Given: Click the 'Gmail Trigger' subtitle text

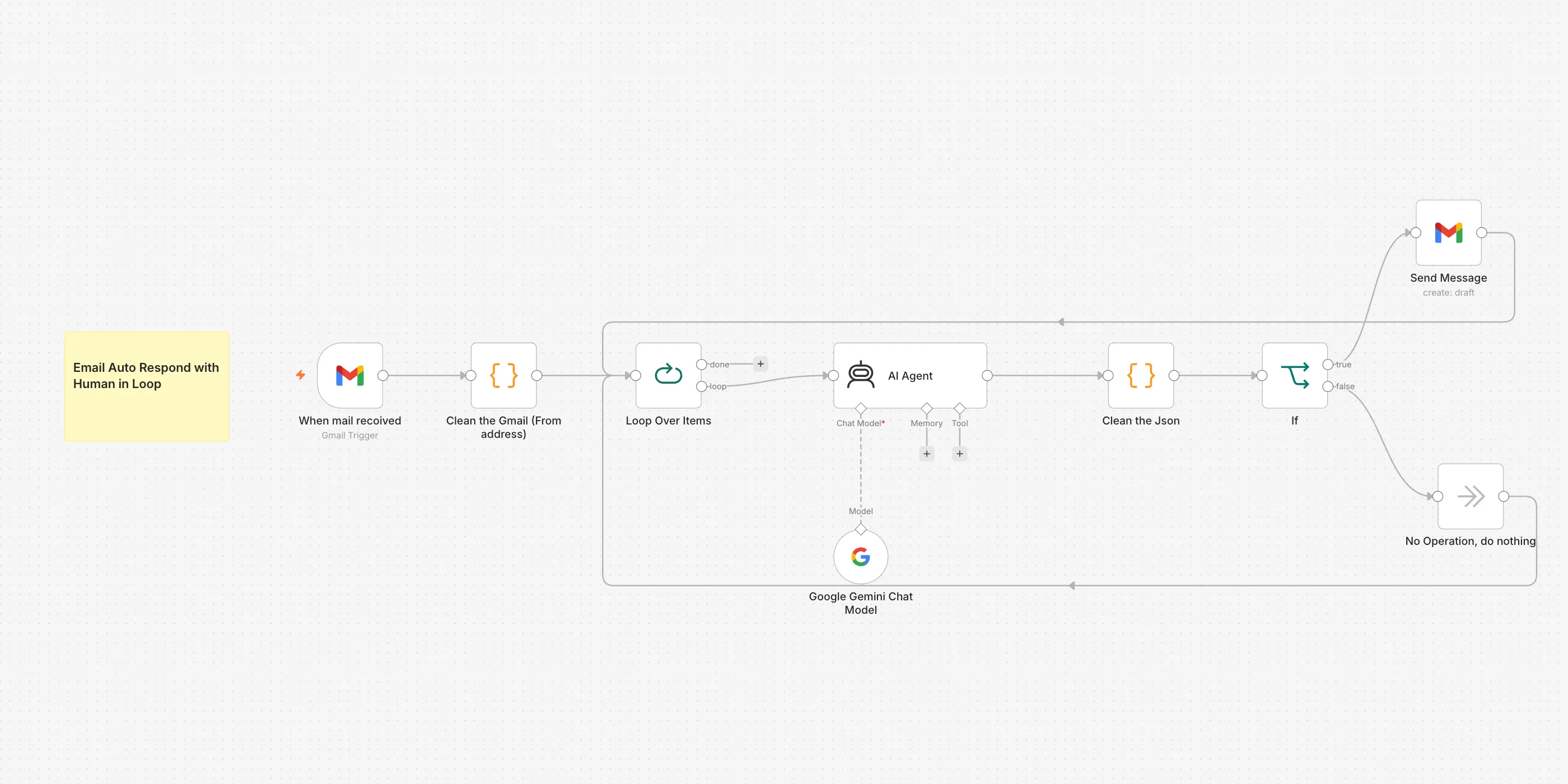Looking at the screenshot, I should [x=350, y=435].
